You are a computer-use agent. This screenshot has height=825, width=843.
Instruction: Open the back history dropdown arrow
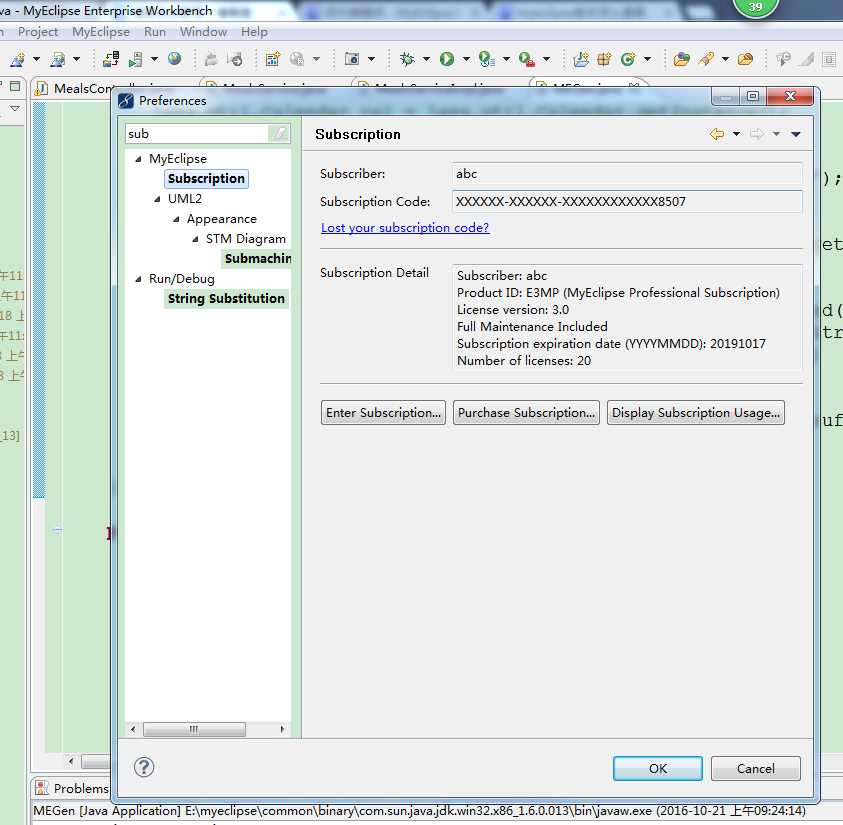pos(737,134)
